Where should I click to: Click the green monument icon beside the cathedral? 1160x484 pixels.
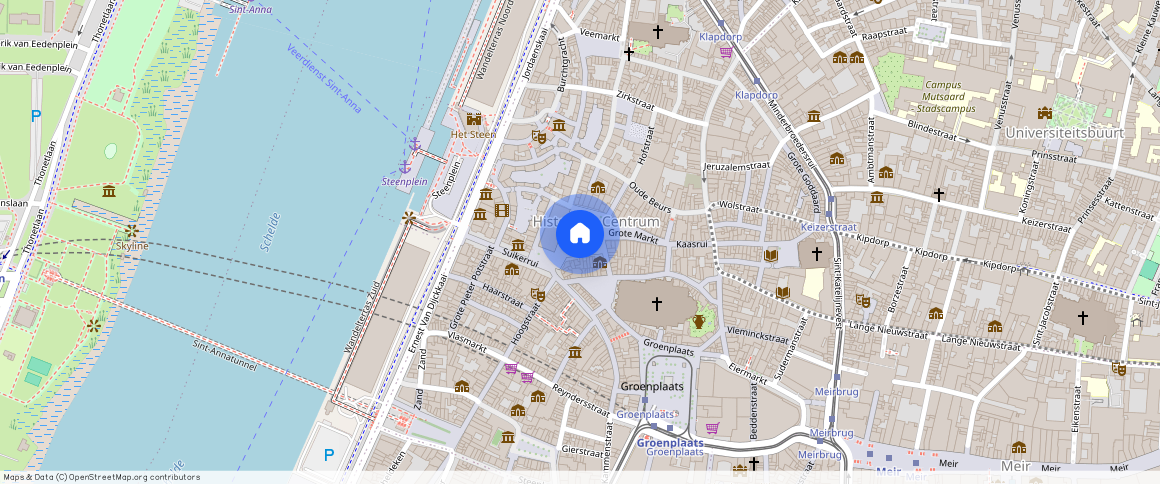699,321
